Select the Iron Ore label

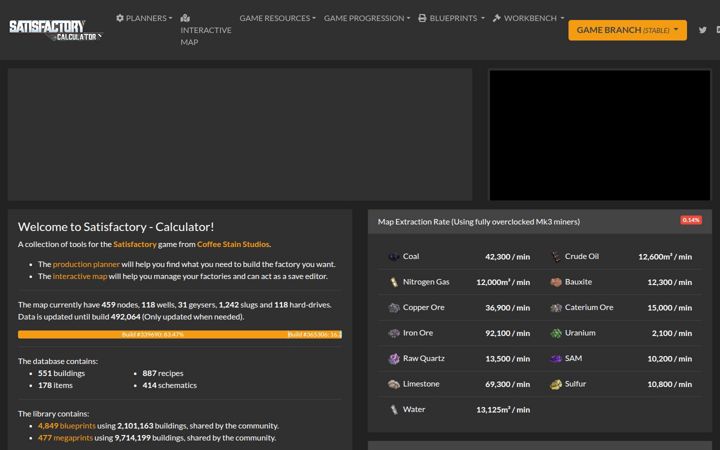tap(418, 333)
